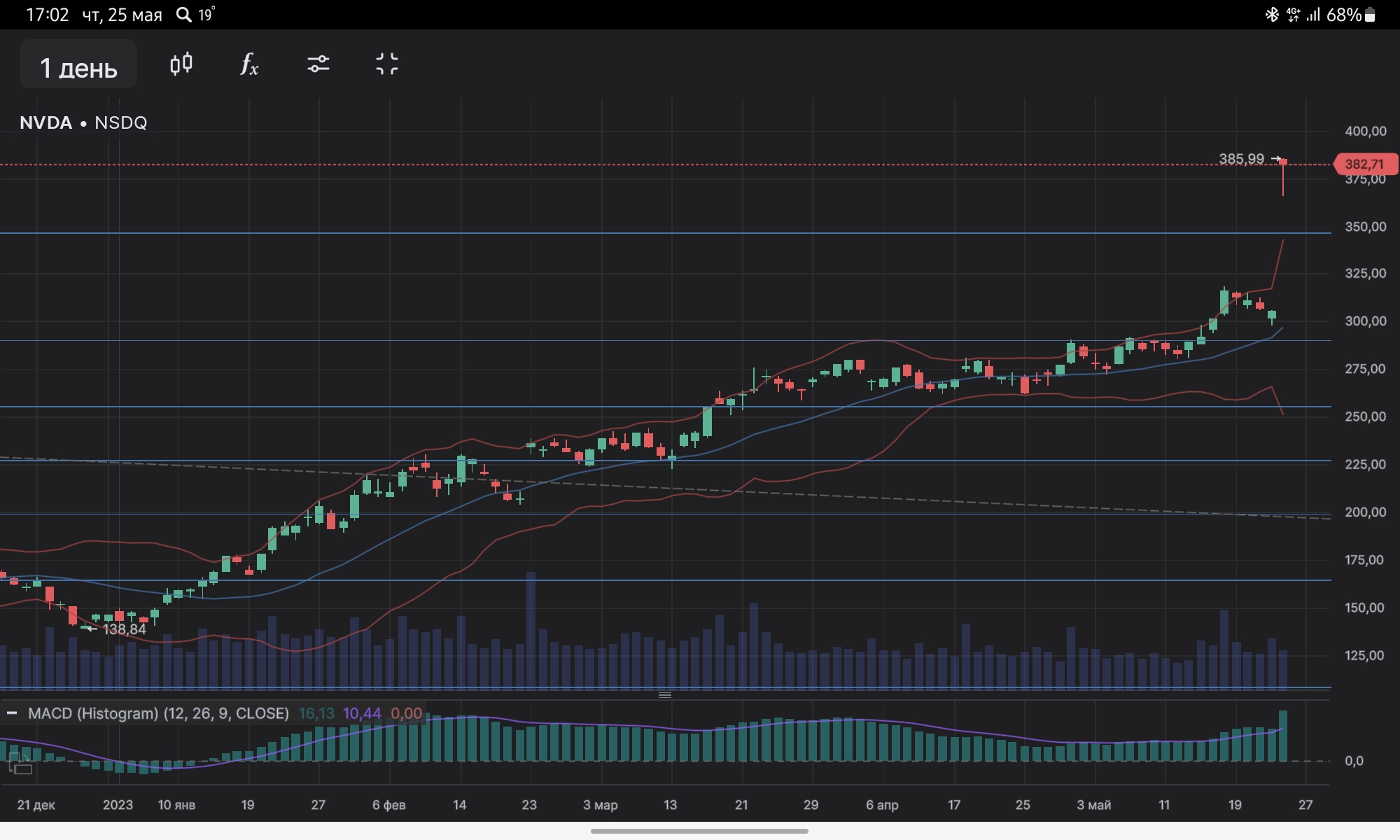
Task: Click the 385,99 high price label
Action: coord(1241,159)
